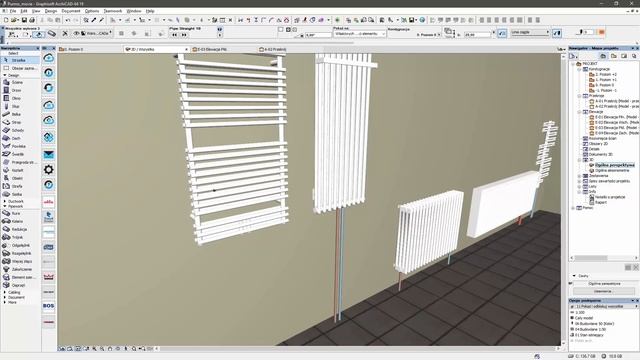The width and height of the screenshot is (640, 360).
Task: Open the Teamwork menu
Action: 113,11
